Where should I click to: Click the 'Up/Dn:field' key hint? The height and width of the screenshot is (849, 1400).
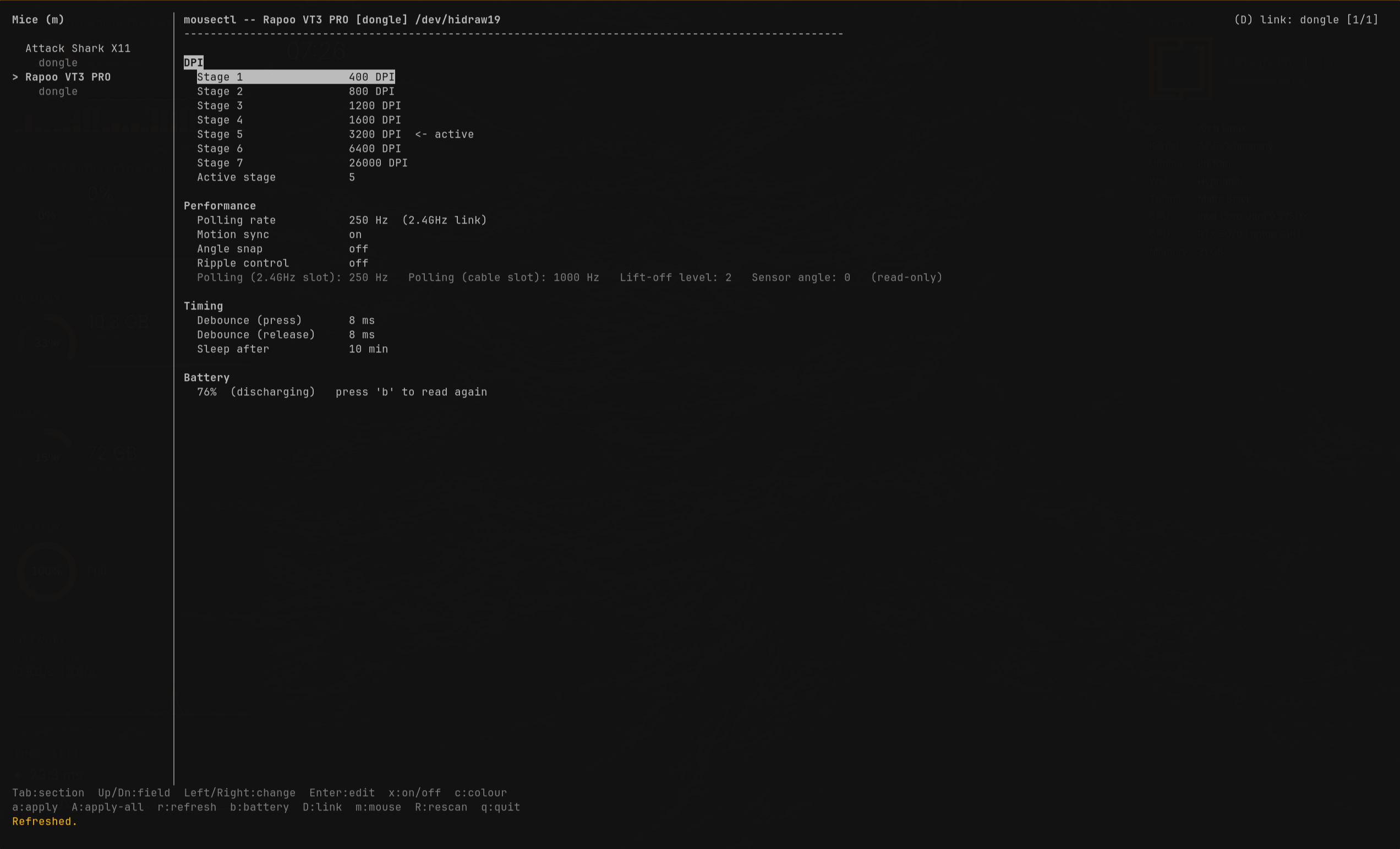pos(134,793)
